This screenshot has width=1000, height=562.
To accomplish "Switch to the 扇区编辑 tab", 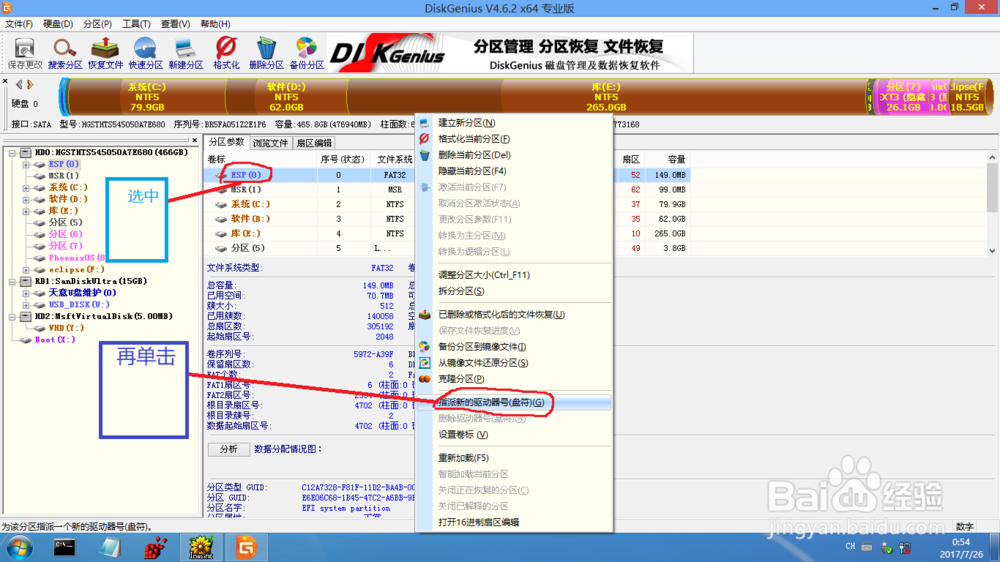I will tap(314, 143).
